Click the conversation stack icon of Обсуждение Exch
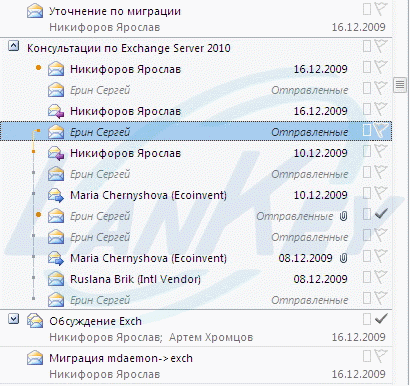Viewport: 410px width, 386px height. (35, 321)
